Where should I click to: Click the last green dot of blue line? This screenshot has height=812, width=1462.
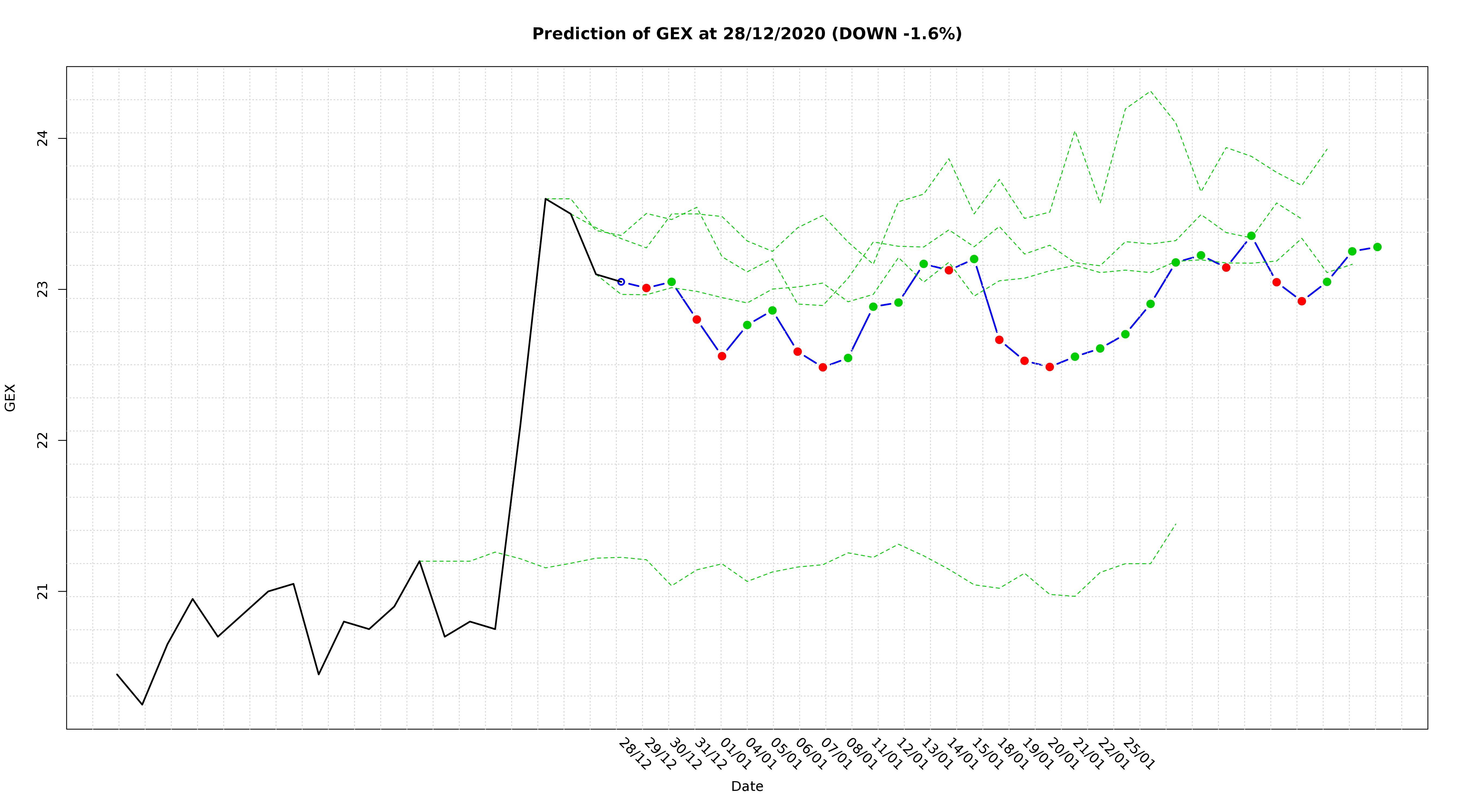1377,247
